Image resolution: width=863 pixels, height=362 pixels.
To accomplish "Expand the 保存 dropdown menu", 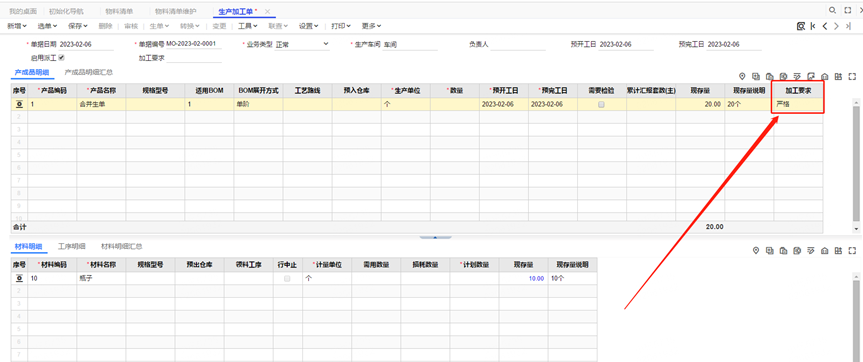I will [x=78, y=26].
